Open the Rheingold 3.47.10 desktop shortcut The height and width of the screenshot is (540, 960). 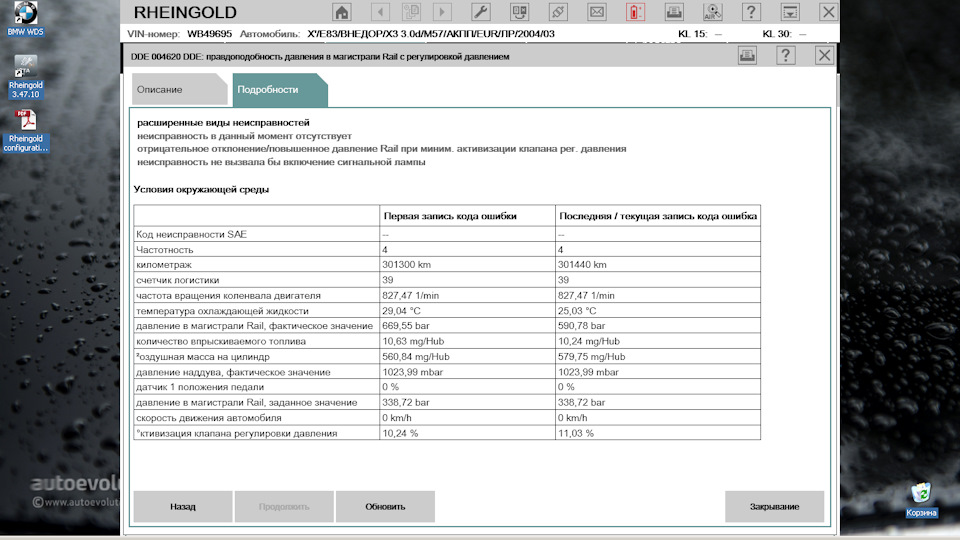tap(26, 77)
